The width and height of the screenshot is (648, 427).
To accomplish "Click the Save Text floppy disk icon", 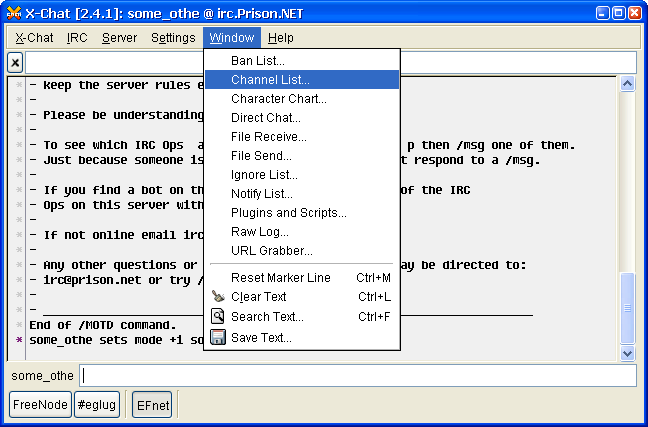I will click(218, 338).
